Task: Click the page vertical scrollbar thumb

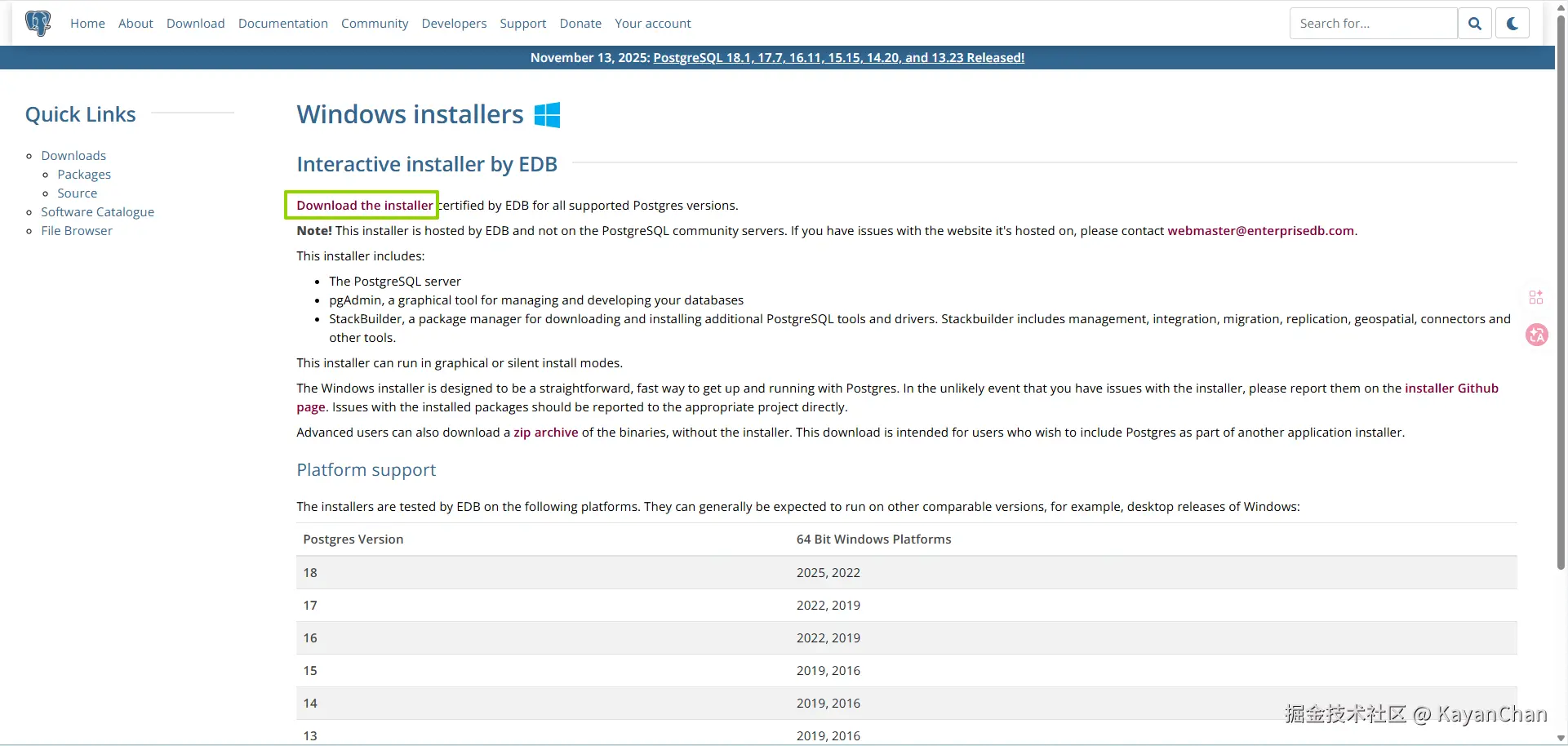Action: click(1561, 291)
